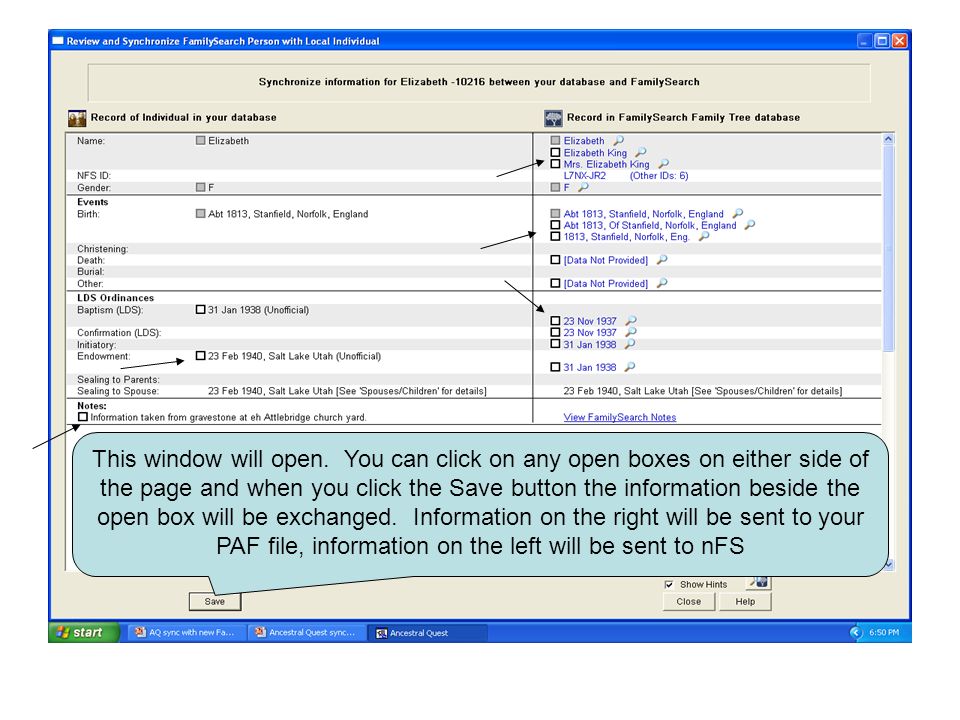960x720 pixels.
Task: Open View FamilySearch Notes link
Action: click(620, 417)
